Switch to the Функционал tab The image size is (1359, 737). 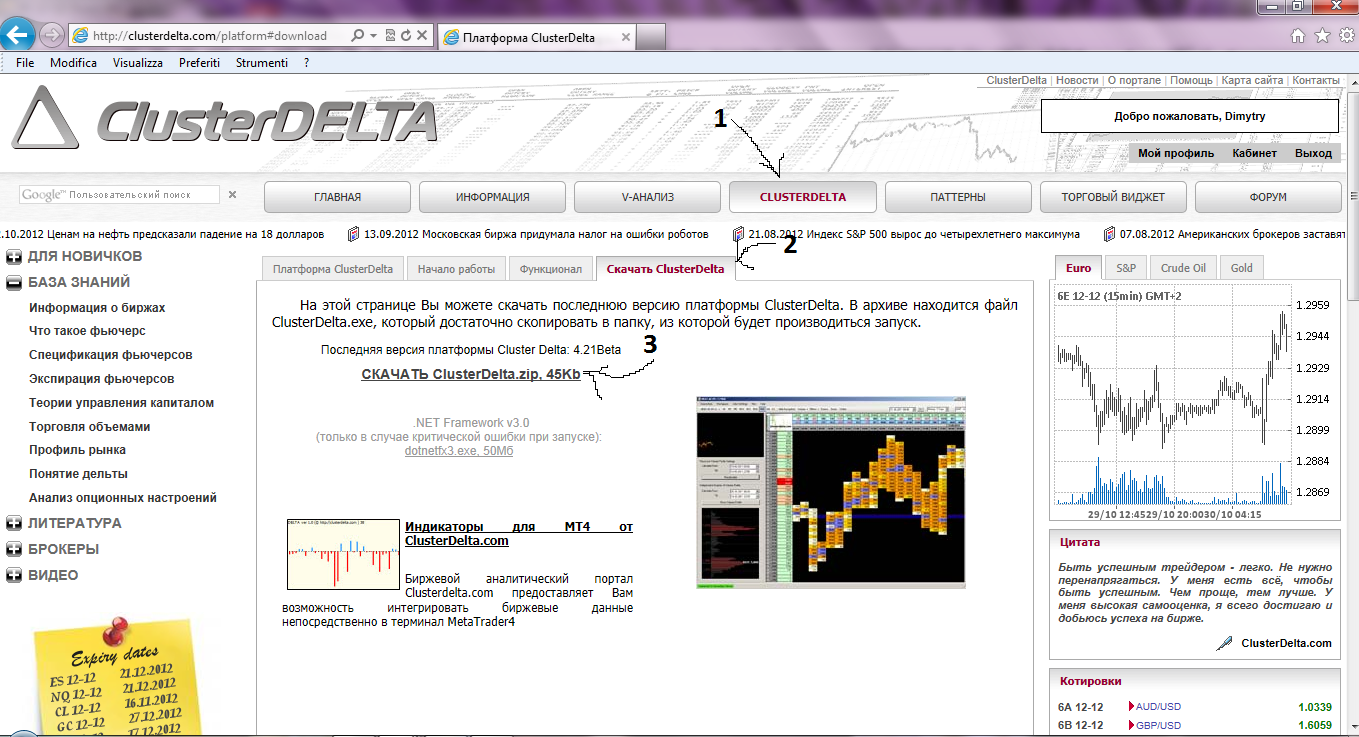click(x=550, y=269)
